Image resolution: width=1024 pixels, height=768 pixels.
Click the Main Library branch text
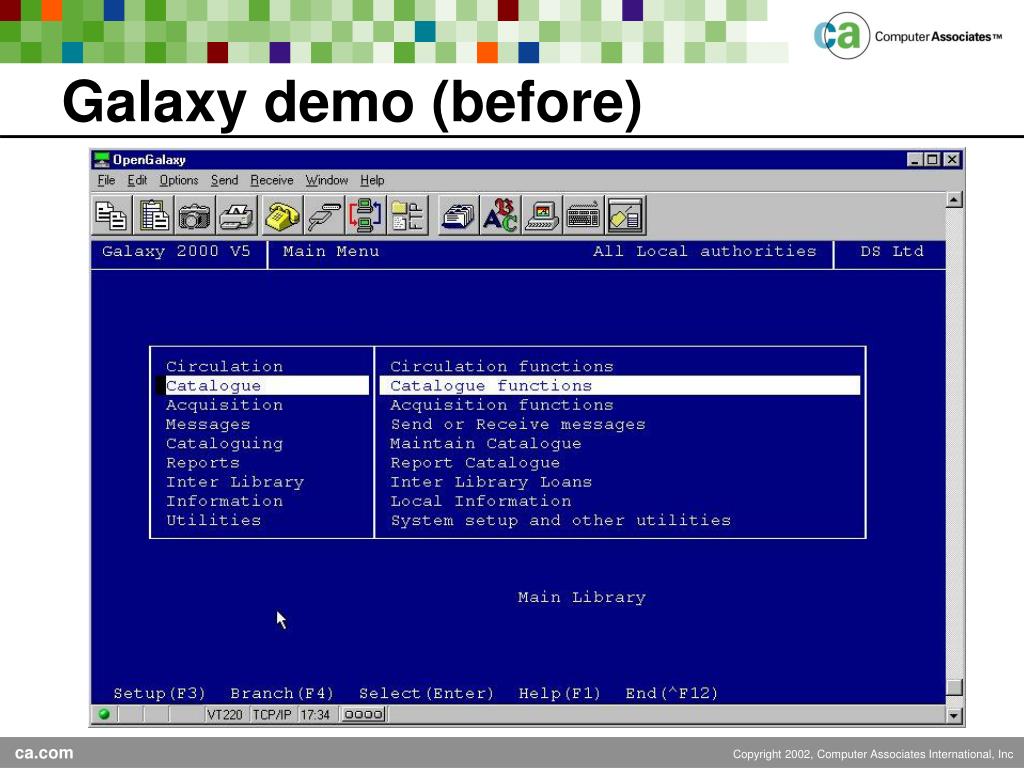[581, 598]
